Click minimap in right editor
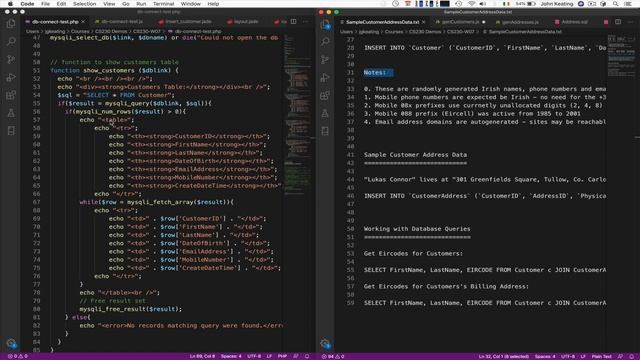The width and height of the screenshot is (640, 360). [x=621, y=55]
